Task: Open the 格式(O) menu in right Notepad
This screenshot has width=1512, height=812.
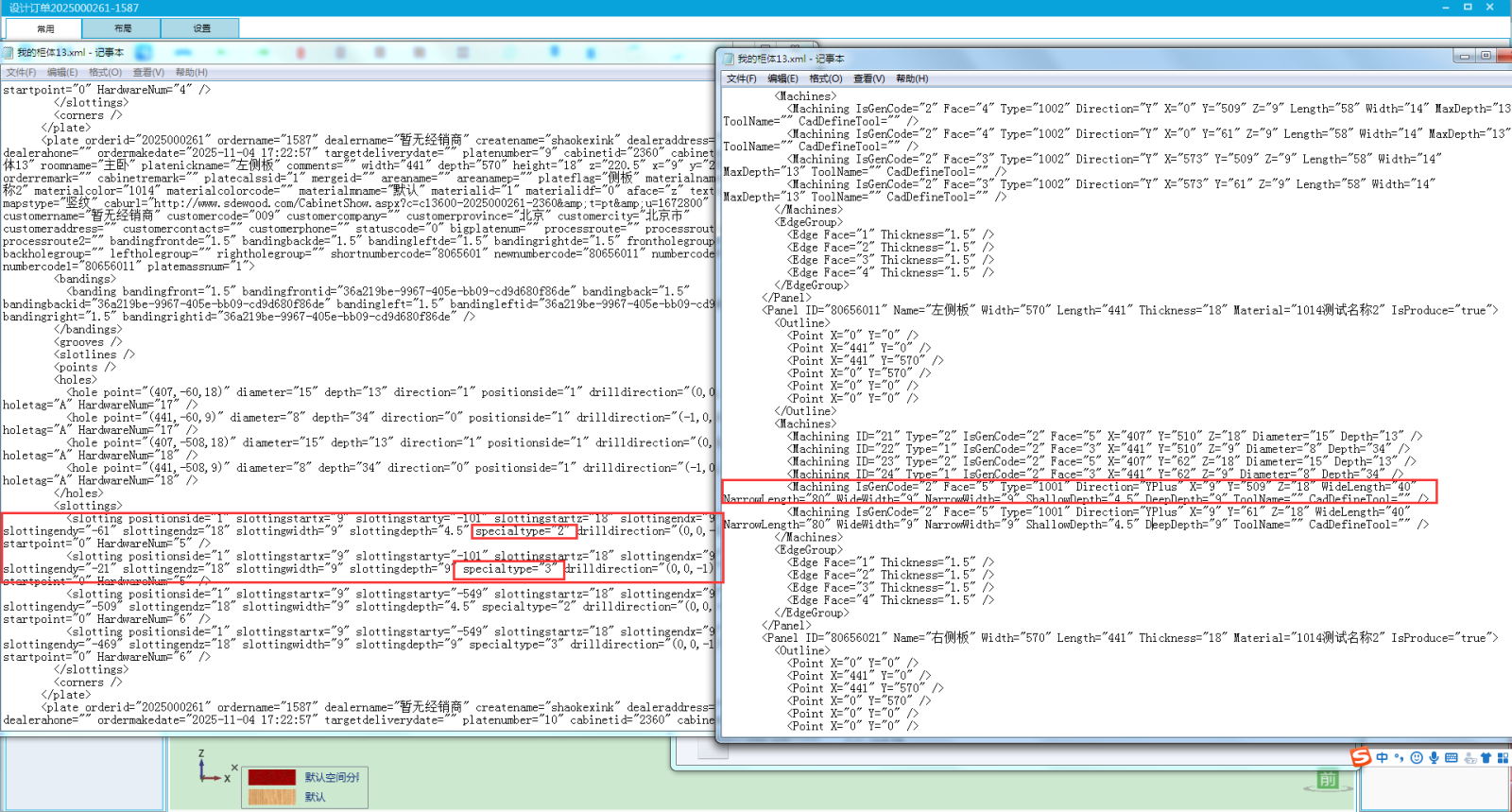Action: 825,78
